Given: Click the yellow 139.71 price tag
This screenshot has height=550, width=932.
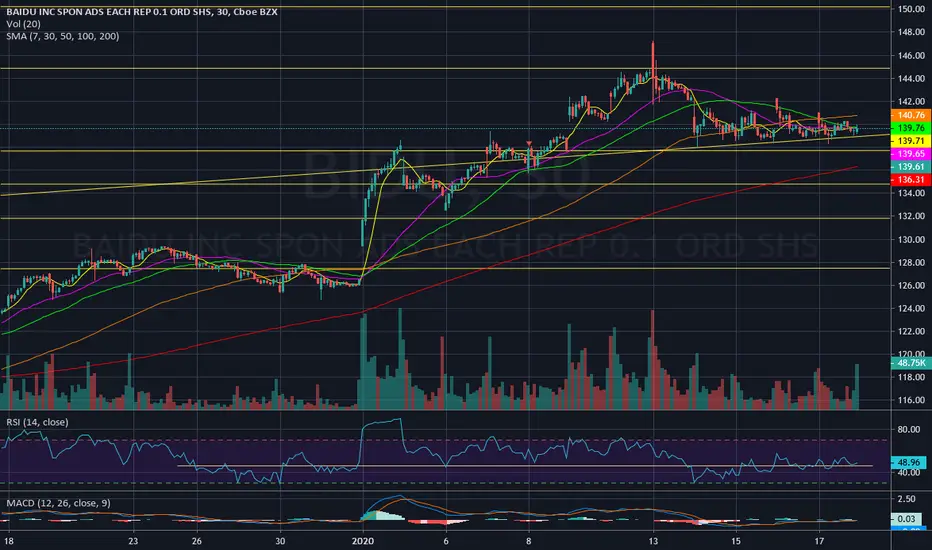Looking at the screenshot, I should pyautogui.click(x=911, y=141).
